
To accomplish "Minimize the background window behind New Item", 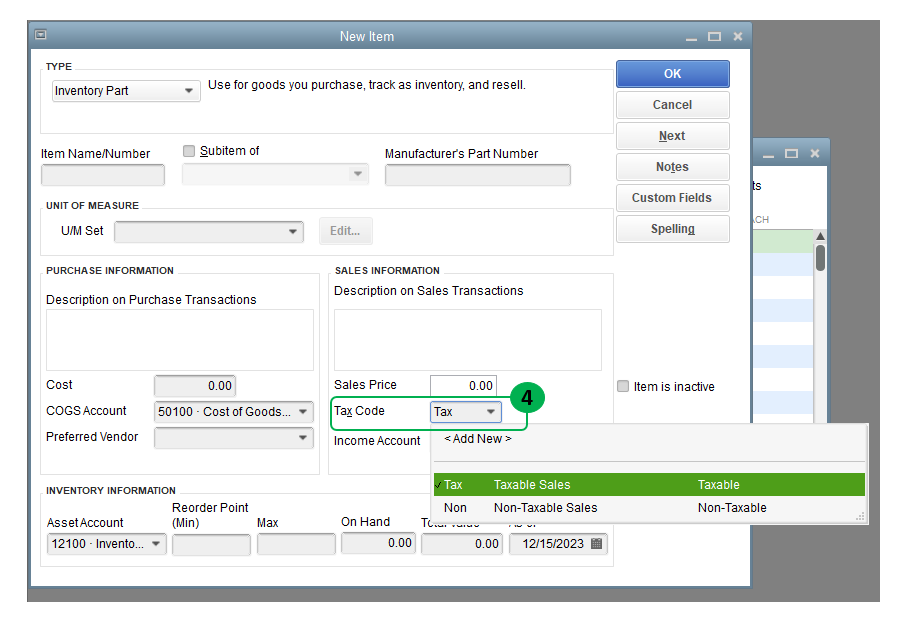I will point(768,154).
